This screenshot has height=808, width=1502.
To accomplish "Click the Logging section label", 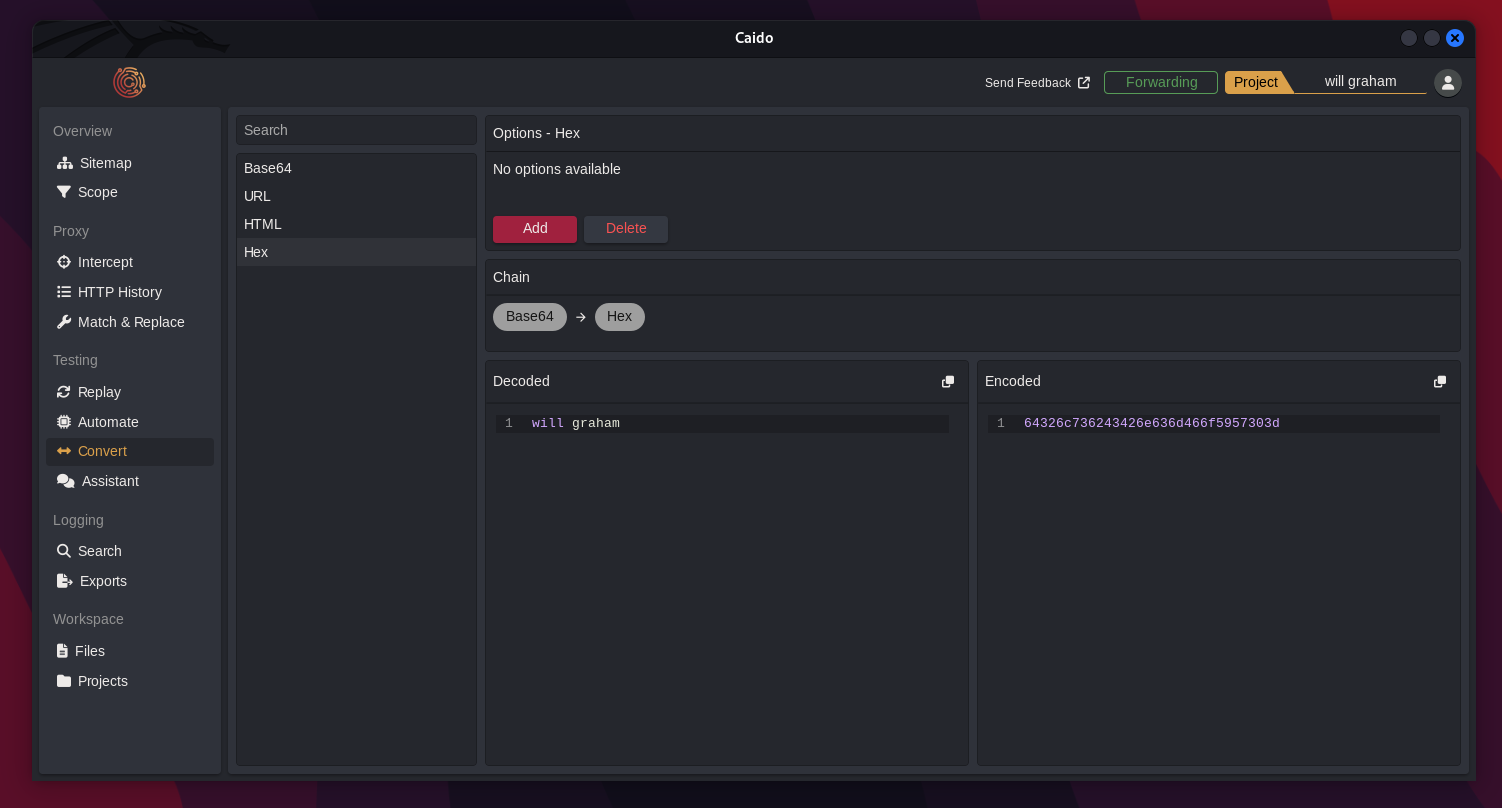I will click(x=78, y=520).
